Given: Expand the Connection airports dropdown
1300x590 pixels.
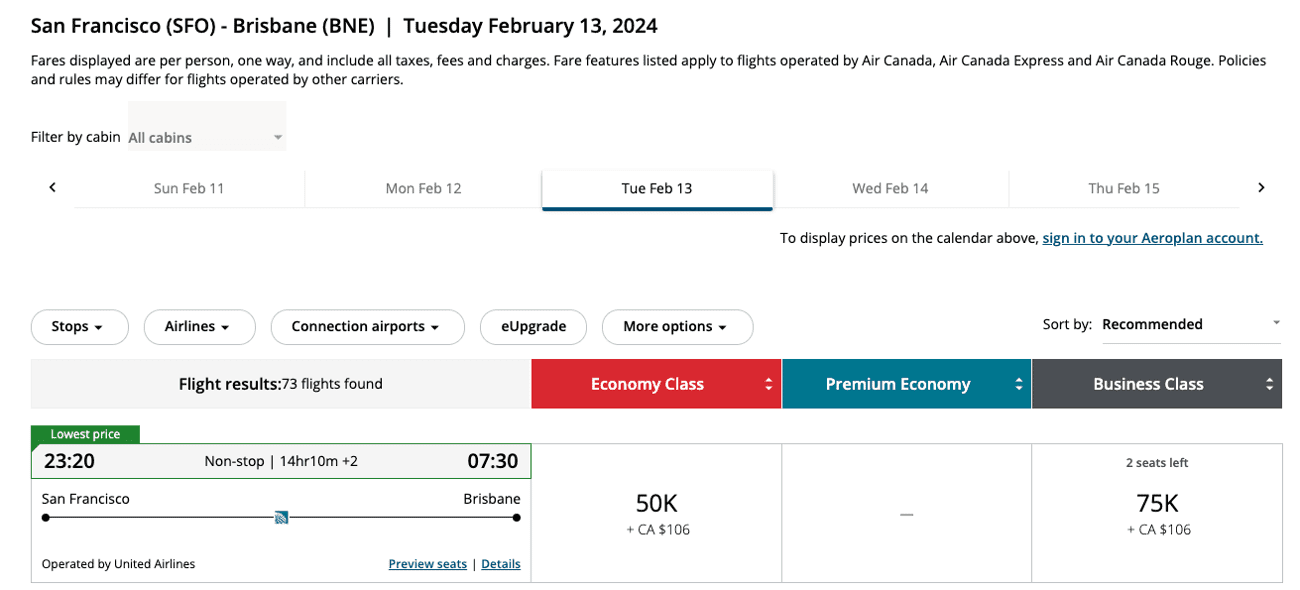Looking at the screenshot, I should pyautogui.click(x=367, y=326).
